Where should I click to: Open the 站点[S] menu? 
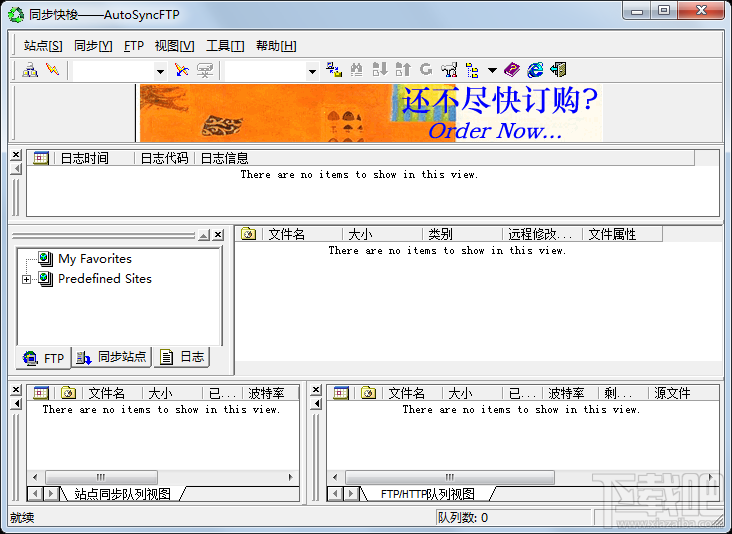(43, 46)
